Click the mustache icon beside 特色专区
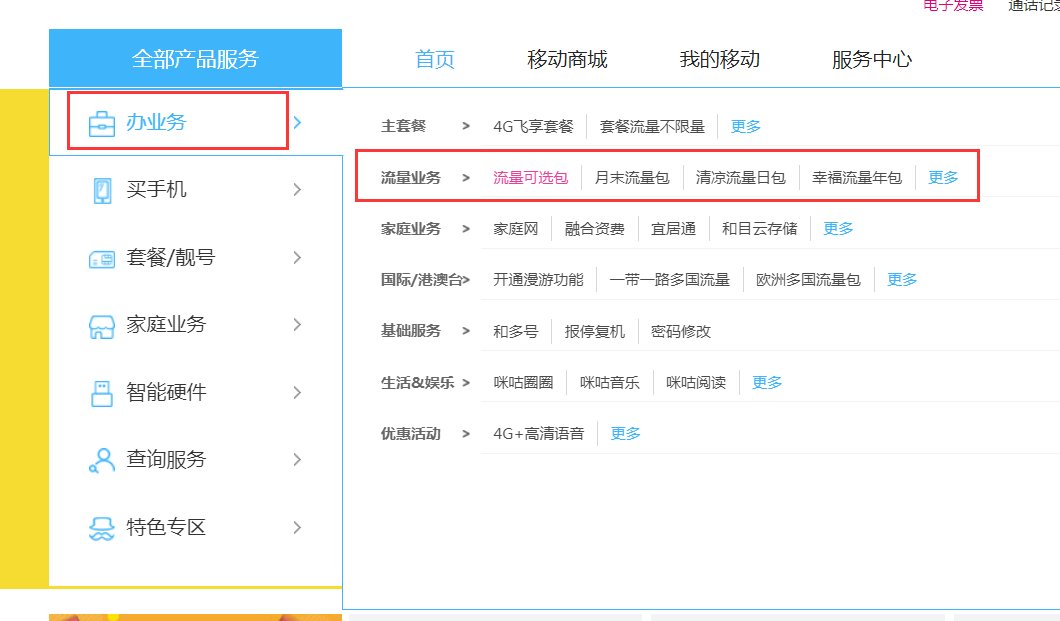This screenshot has width=1060, height=621. [x=101, y=528]
